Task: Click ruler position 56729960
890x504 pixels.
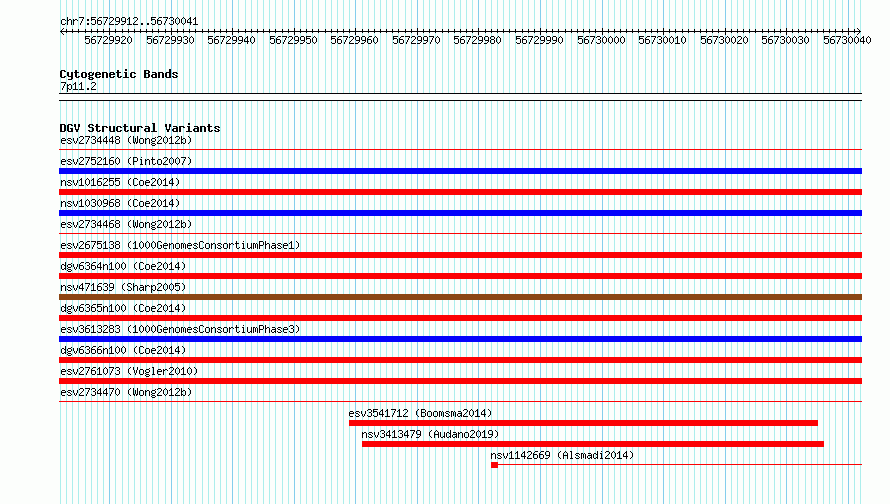Action: (355, 40)
